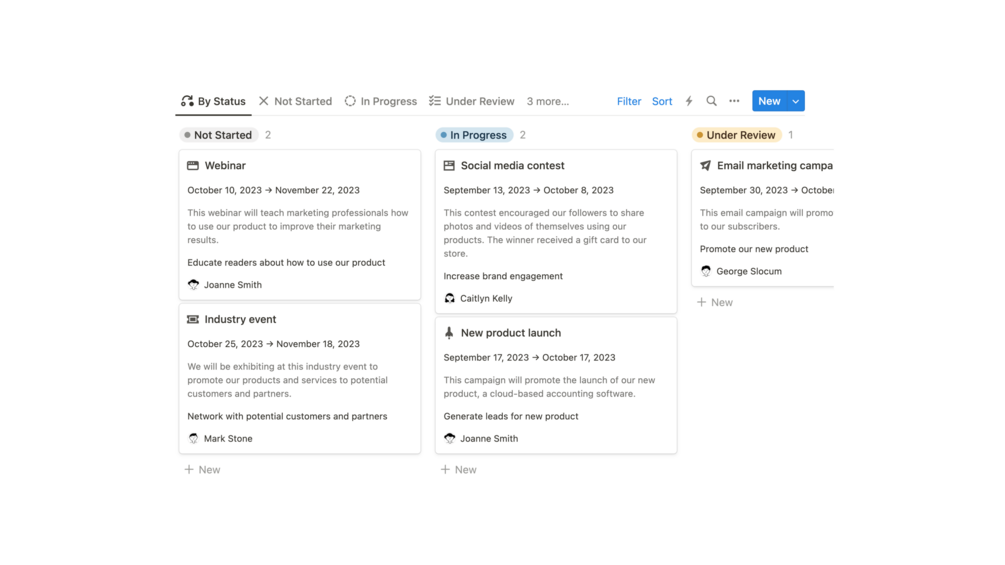The width and height of the screenshot is (1005, 565).
Task: Add a new item under Not Started
Action: (x=203, y=470)
